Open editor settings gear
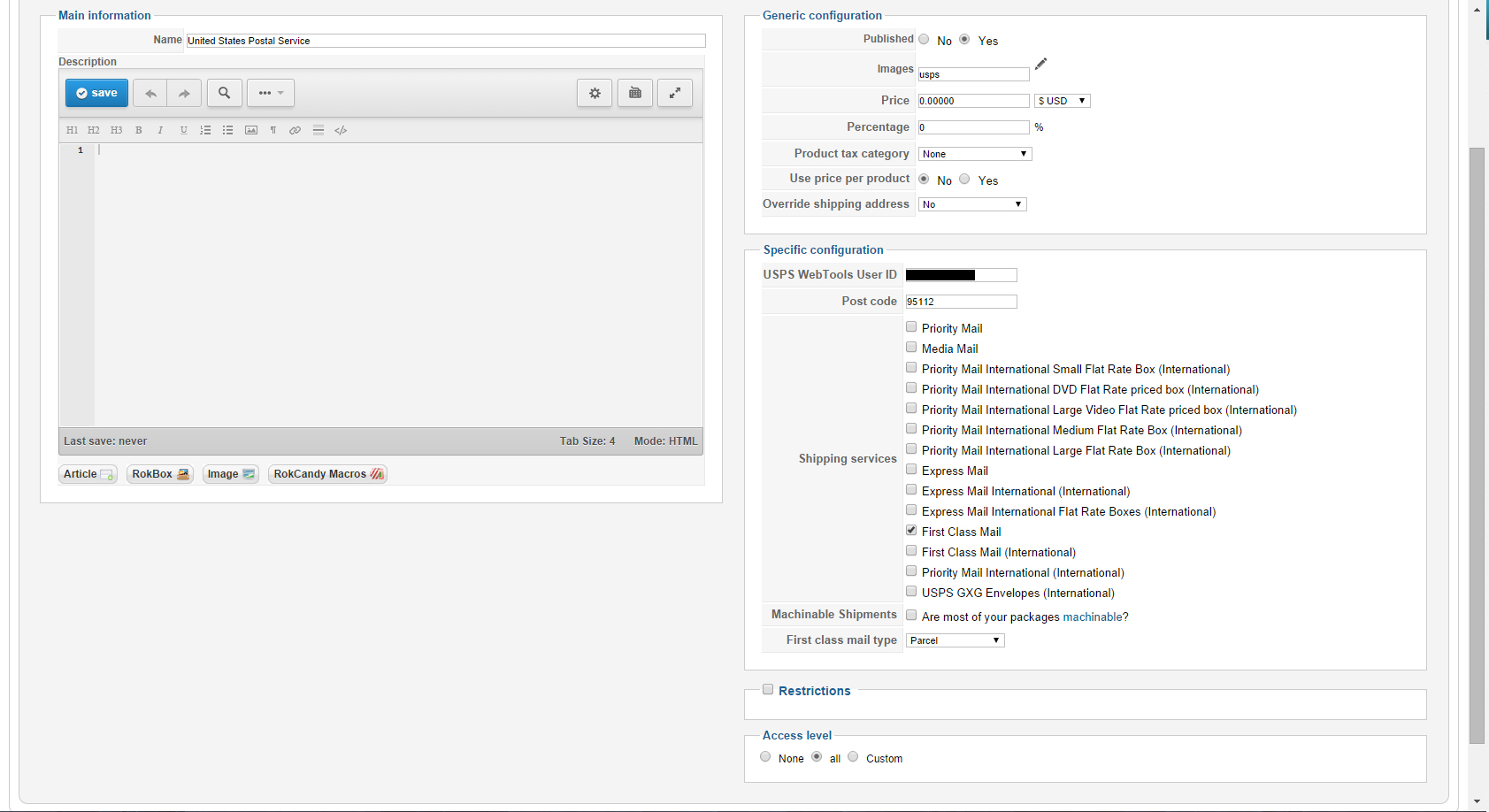Image resolution: width=1489 pixels, height=812 pixels. pyautogui.click(x=595, y=93)
